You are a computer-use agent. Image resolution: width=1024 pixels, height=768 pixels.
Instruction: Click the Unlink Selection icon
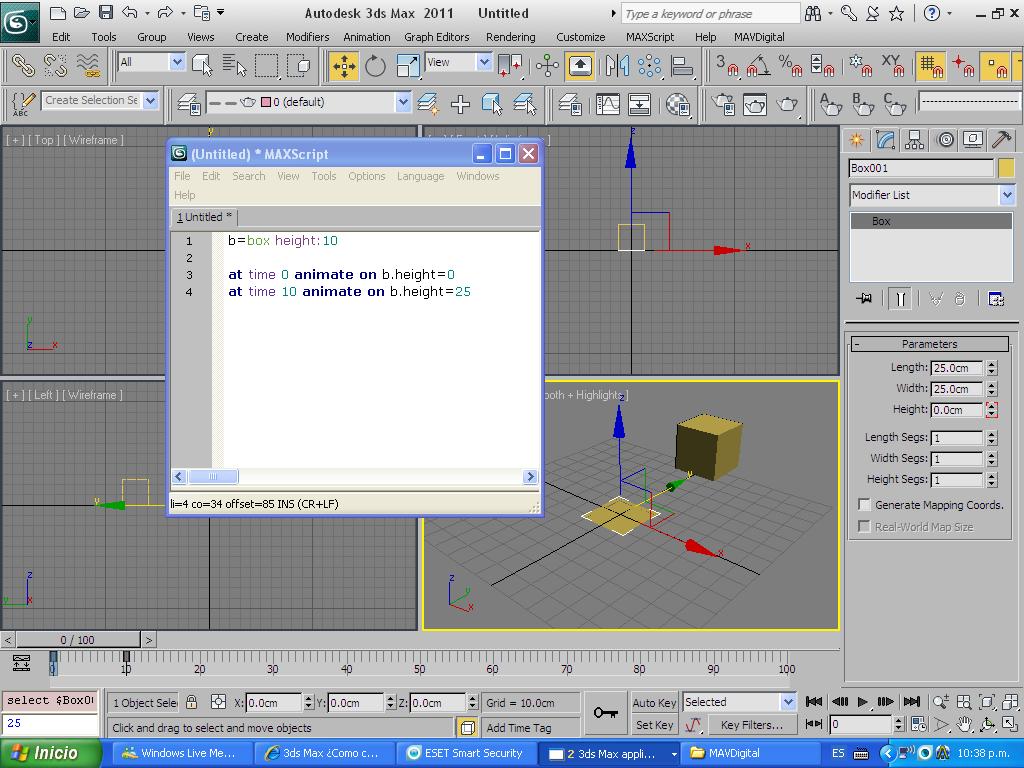coord(56,65)
